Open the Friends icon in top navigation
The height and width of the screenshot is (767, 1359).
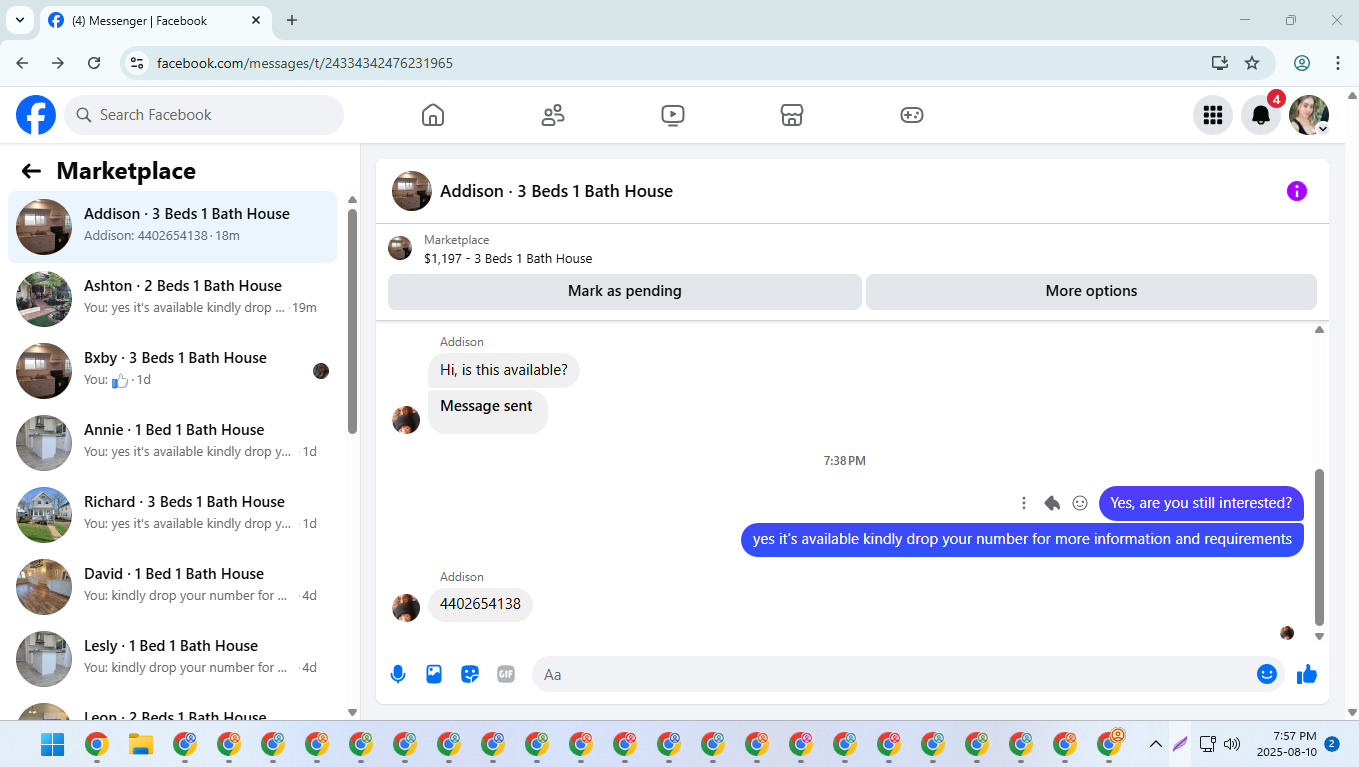[553, 115]
